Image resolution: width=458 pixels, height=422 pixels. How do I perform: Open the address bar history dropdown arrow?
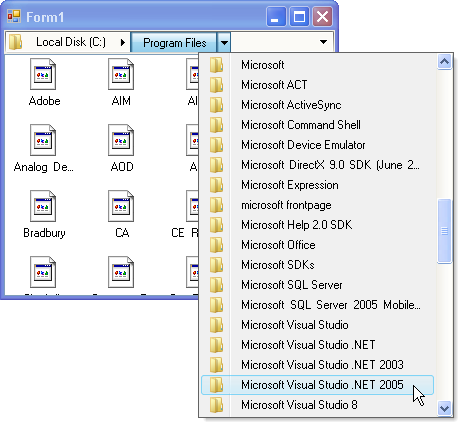tap(323, 42)
